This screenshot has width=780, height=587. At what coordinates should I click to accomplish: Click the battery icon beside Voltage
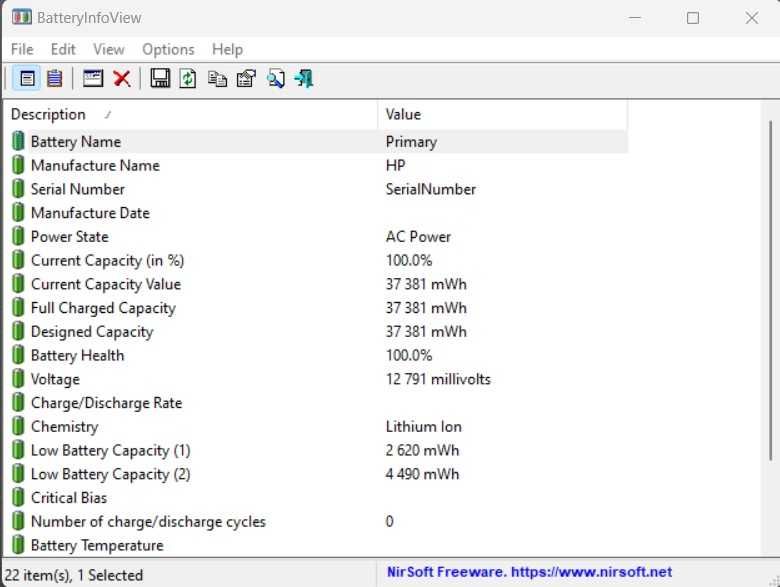pyautogui.click(x=18, y=379)
